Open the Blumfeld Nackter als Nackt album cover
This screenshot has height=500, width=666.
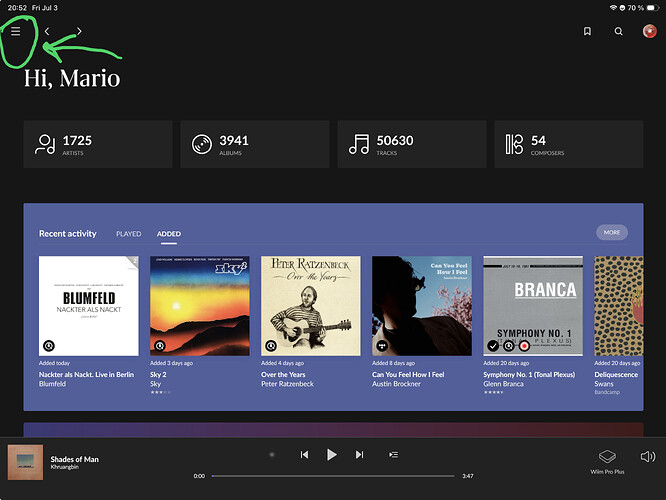point(89,306)
